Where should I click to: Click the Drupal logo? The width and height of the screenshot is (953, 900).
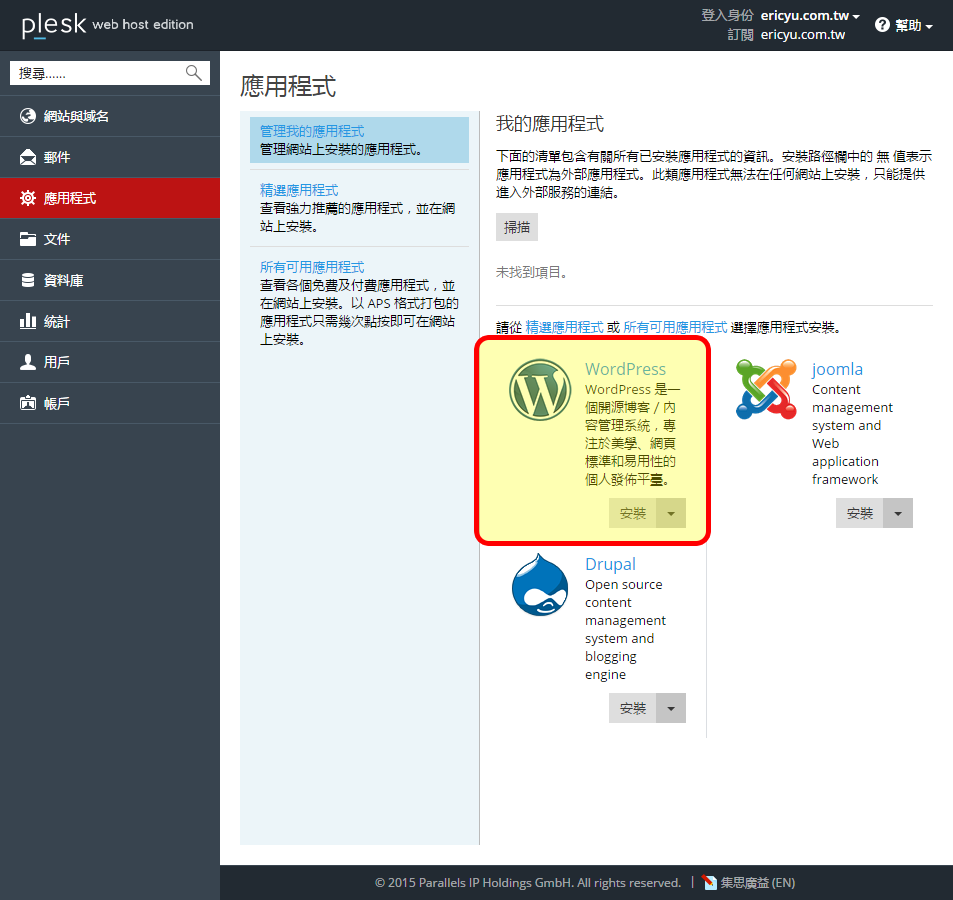coord(540,585)
